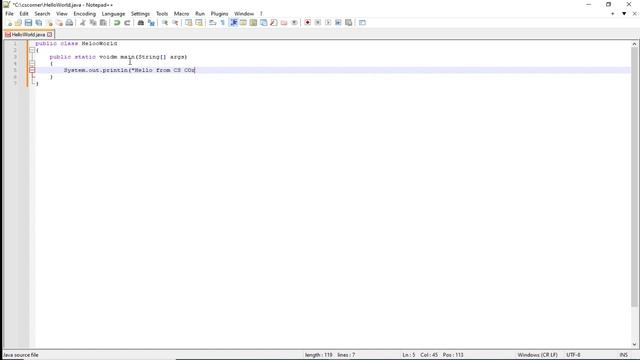Toggle the indent guide button
Image resolution: width=640 pixels, height=360 pixels.
[x=233, y=23]
